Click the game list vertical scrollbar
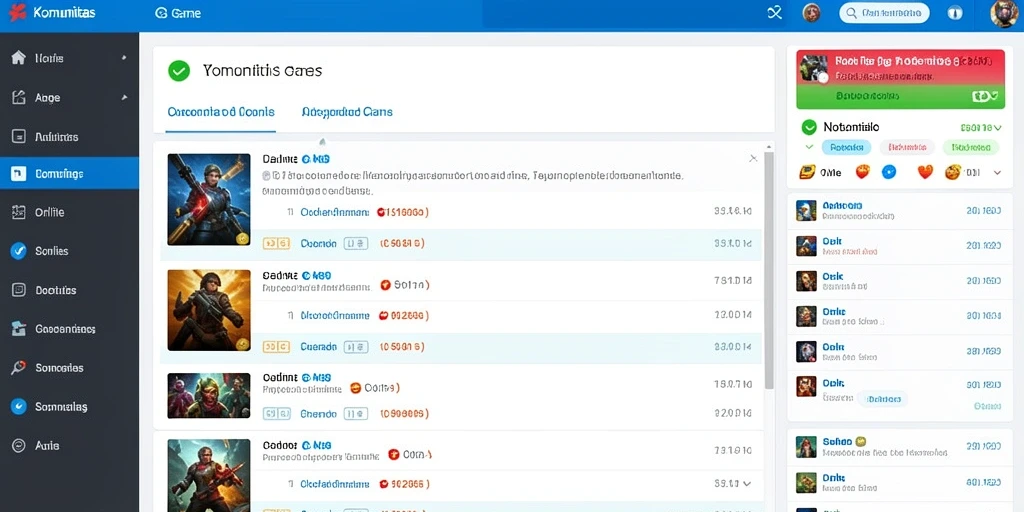 [769, 268]
